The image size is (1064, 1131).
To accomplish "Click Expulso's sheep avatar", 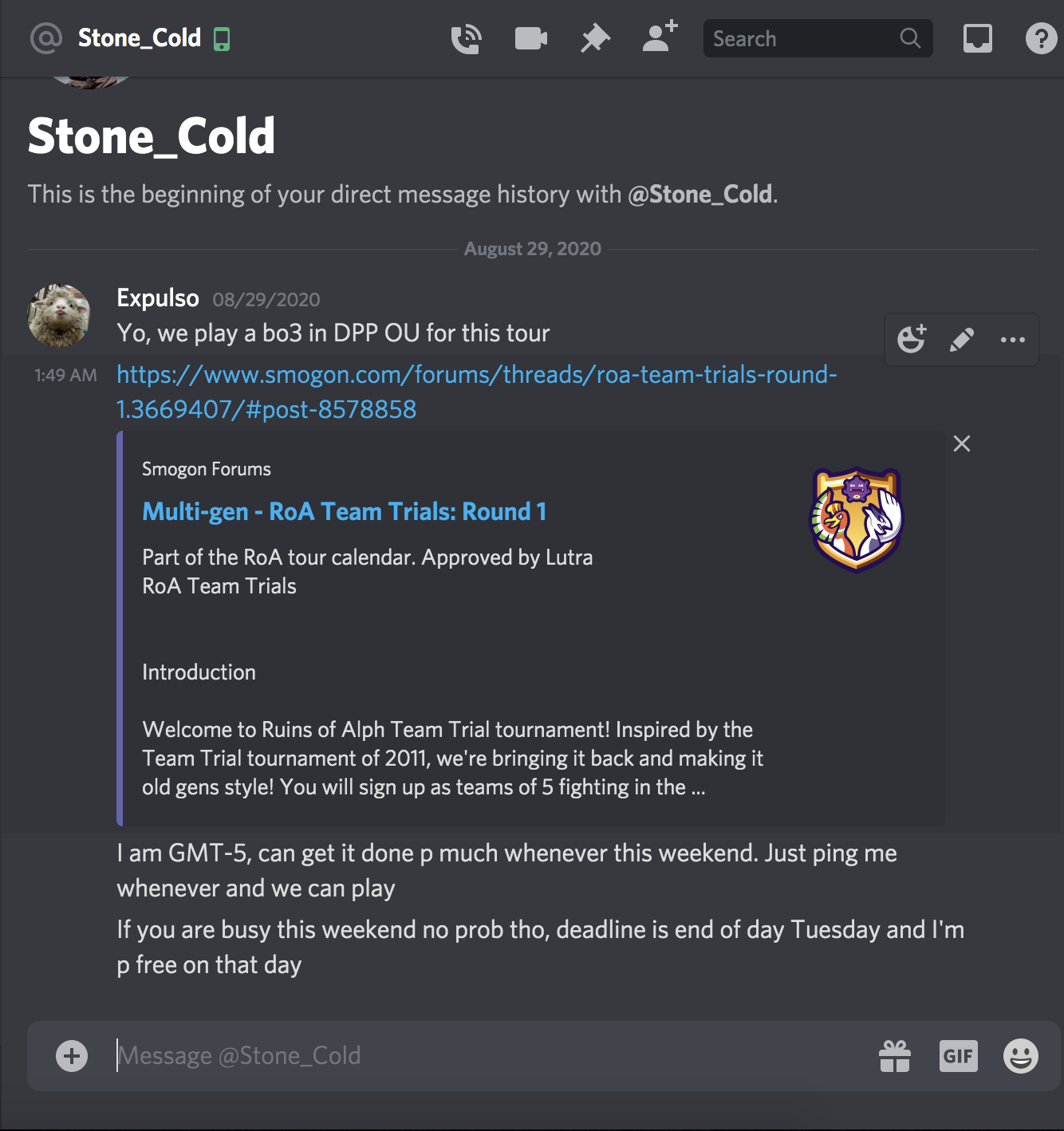I will coord(60,315).
